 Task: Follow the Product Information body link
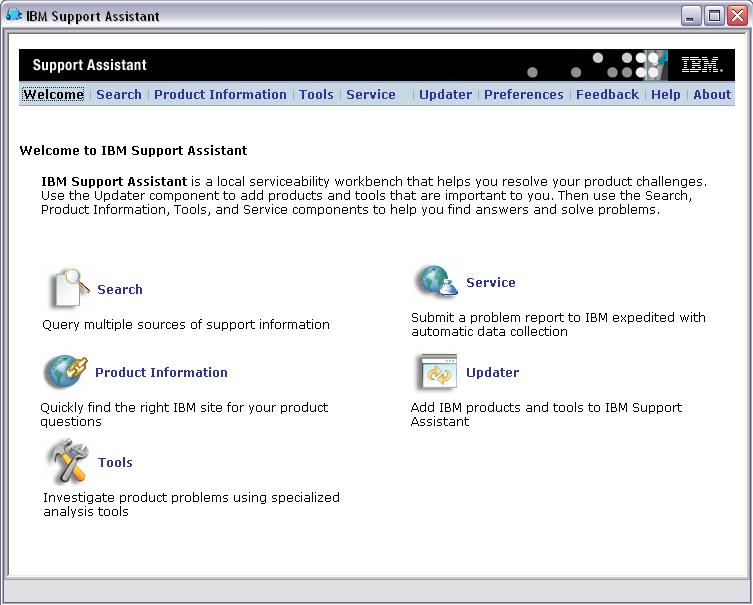point(161,373)
